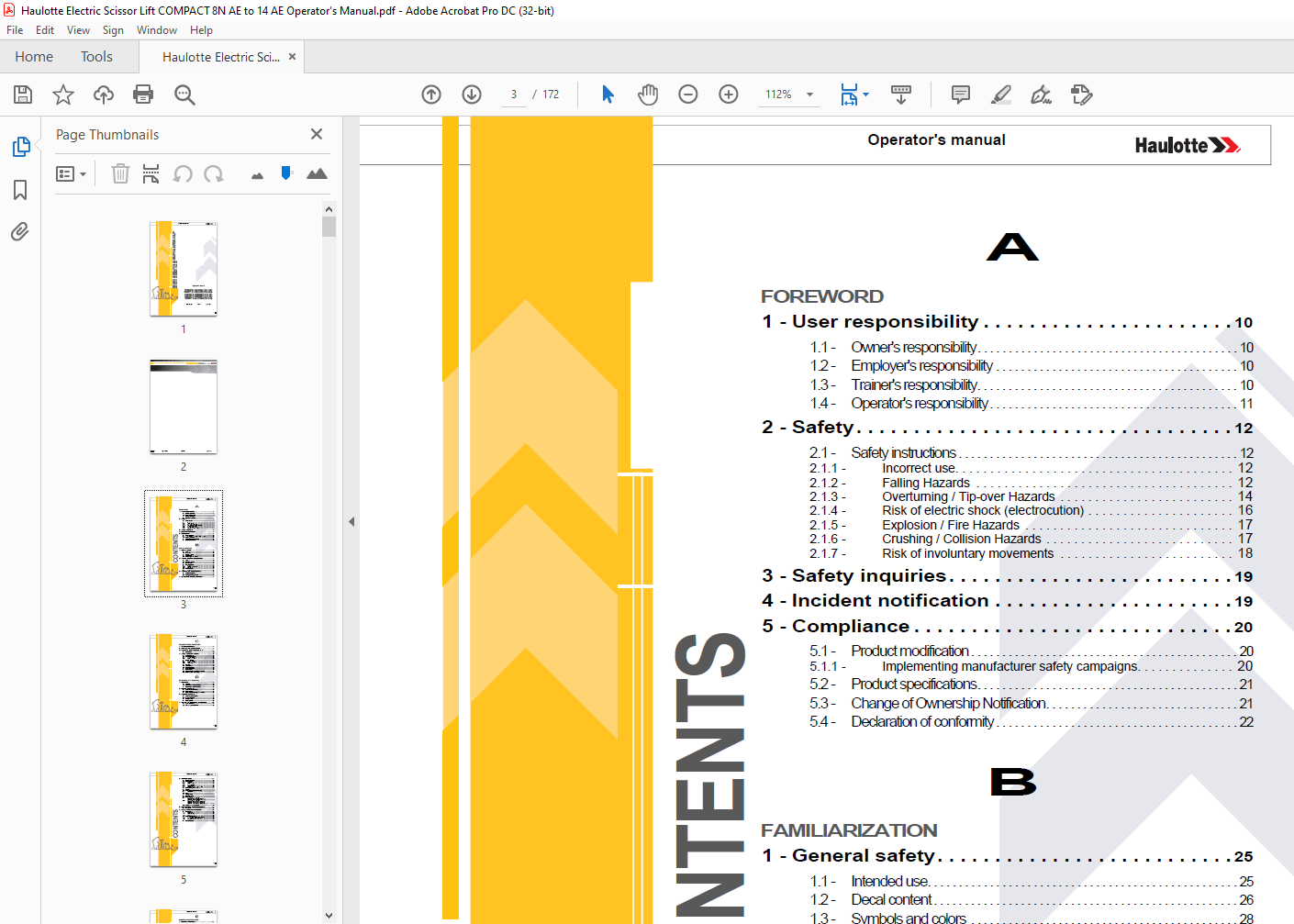
Task: Click the insert page break icon
Action: [151, 173]
